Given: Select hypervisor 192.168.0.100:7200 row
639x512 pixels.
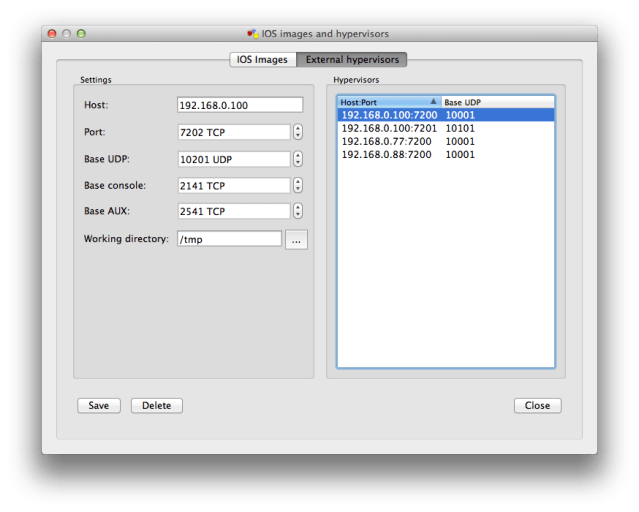Looking at the screenshot, I should tap(446, 115).
